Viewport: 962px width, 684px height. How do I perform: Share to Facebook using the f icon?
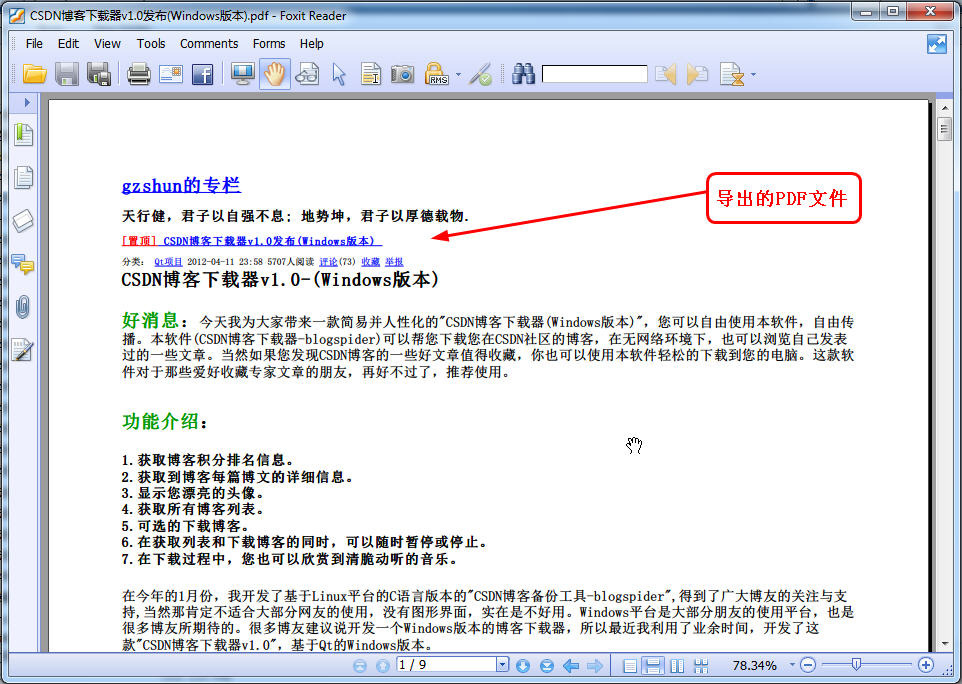click(x=202, y=75)
